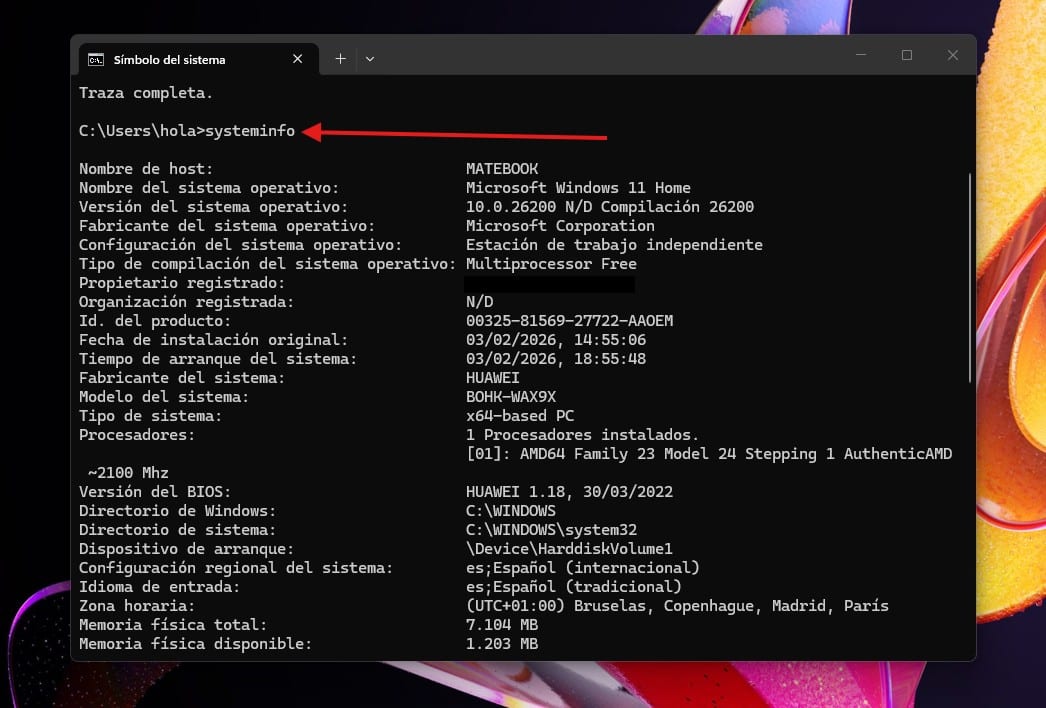Click 'Zona horaria:' label
The height and width of the screenshot is (708, 1046).
pyautogui.click(x=137, y=606)
